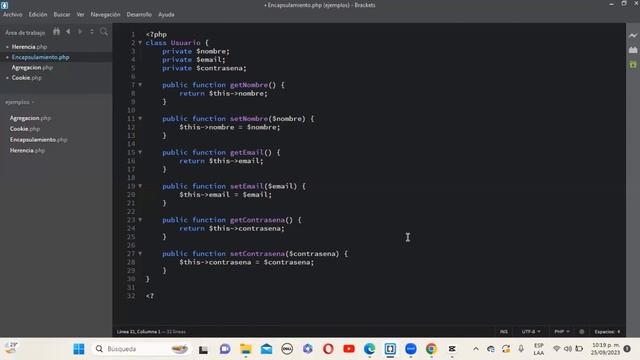Collapse setEmail function at line 19
Image resolution: width=640 pixels, height=360 pixels.
(x=140, y=186)
